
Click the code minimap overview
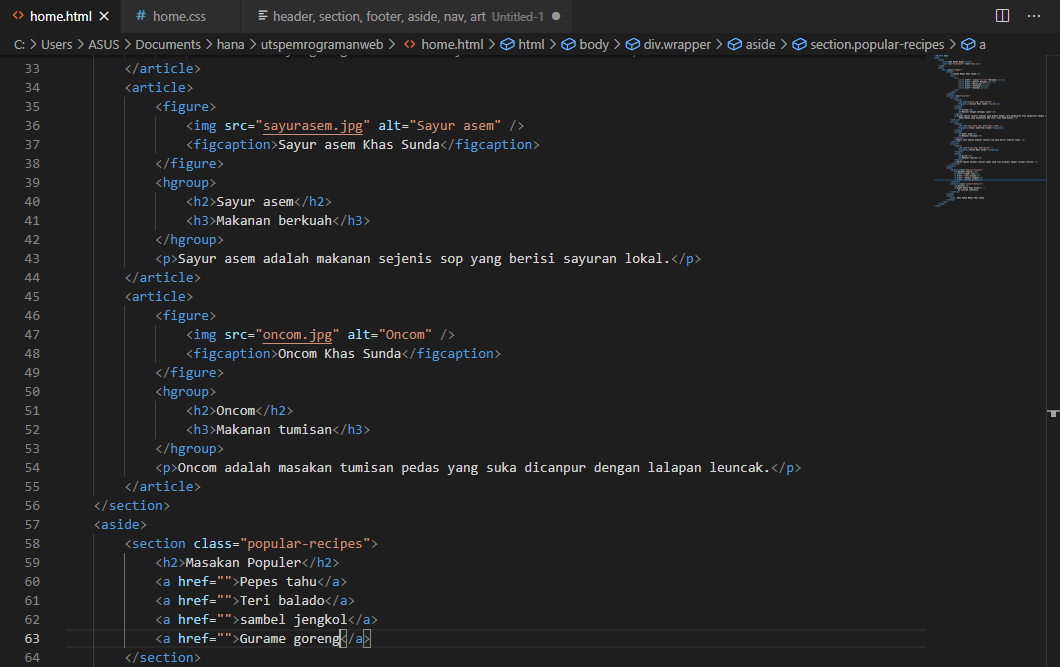(990, 130)
